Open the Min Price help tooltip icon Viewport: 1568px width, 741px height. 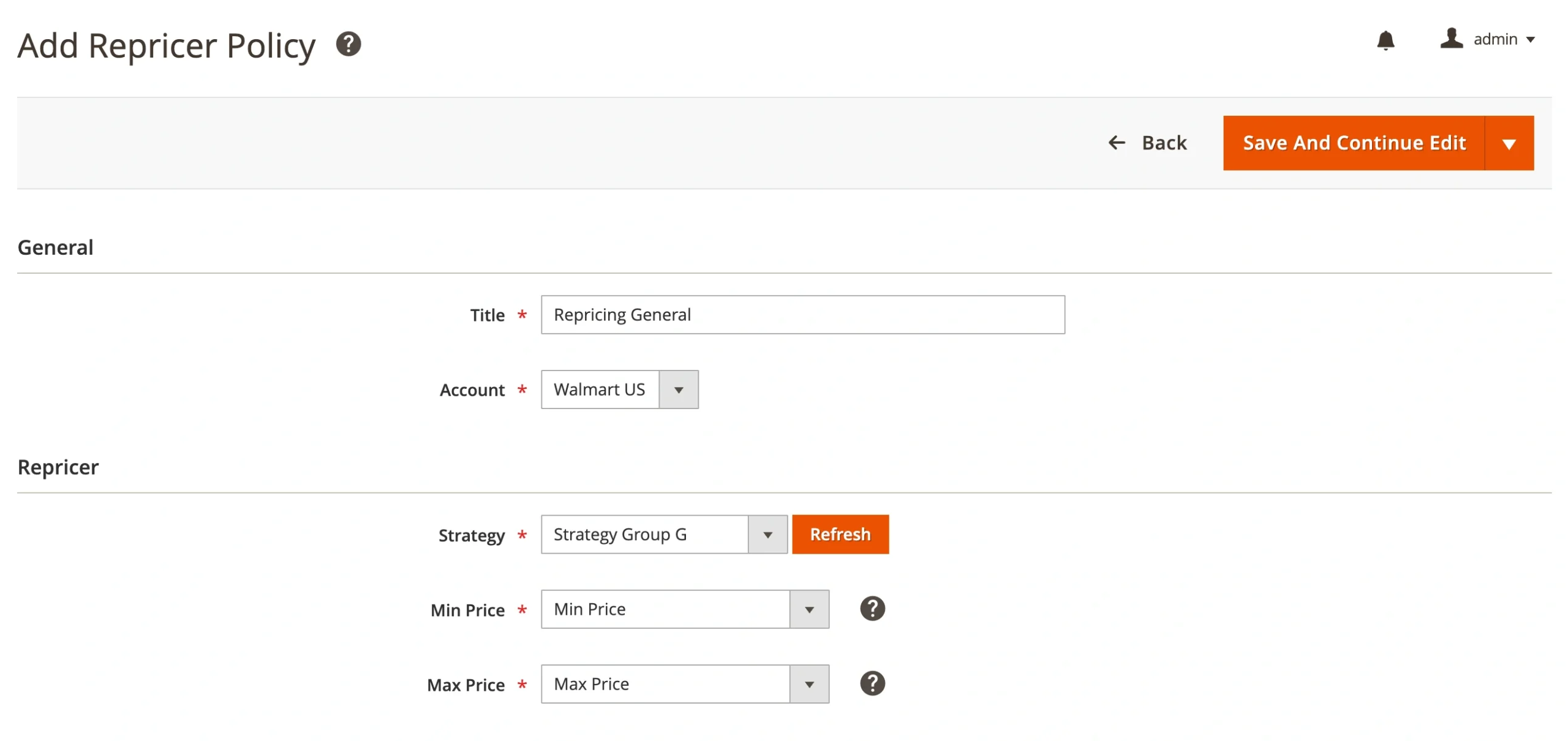(x=872, y=609)
